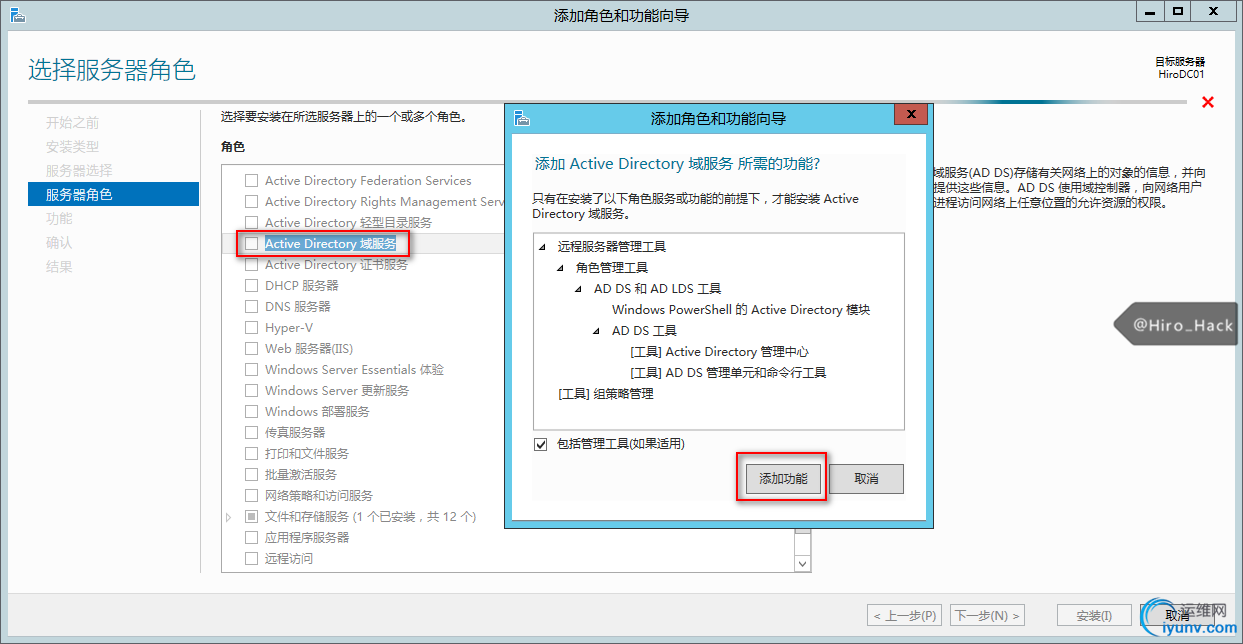Tick the Windows Server Essentials 体验 checkbox

point(252,370)
